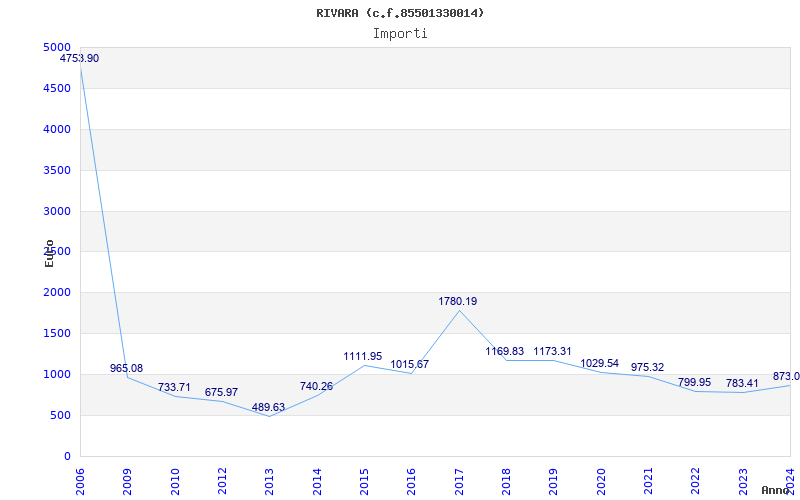The image size is (800, 500).
Task: Click the 799.95 data label
Action: click(694, 383)
